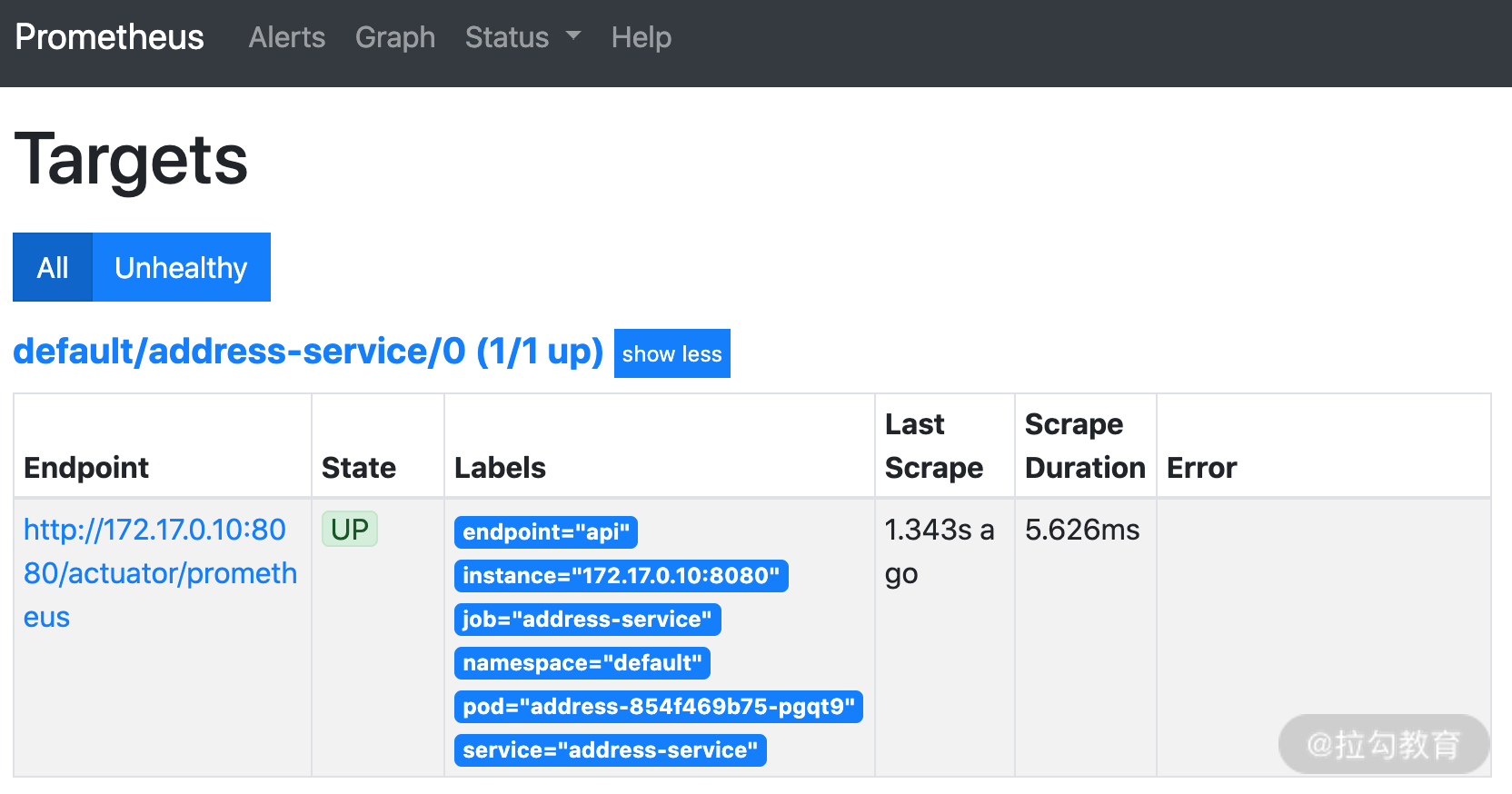
Task: Expand the Status dropdown menu
Action: coord(522,37)
